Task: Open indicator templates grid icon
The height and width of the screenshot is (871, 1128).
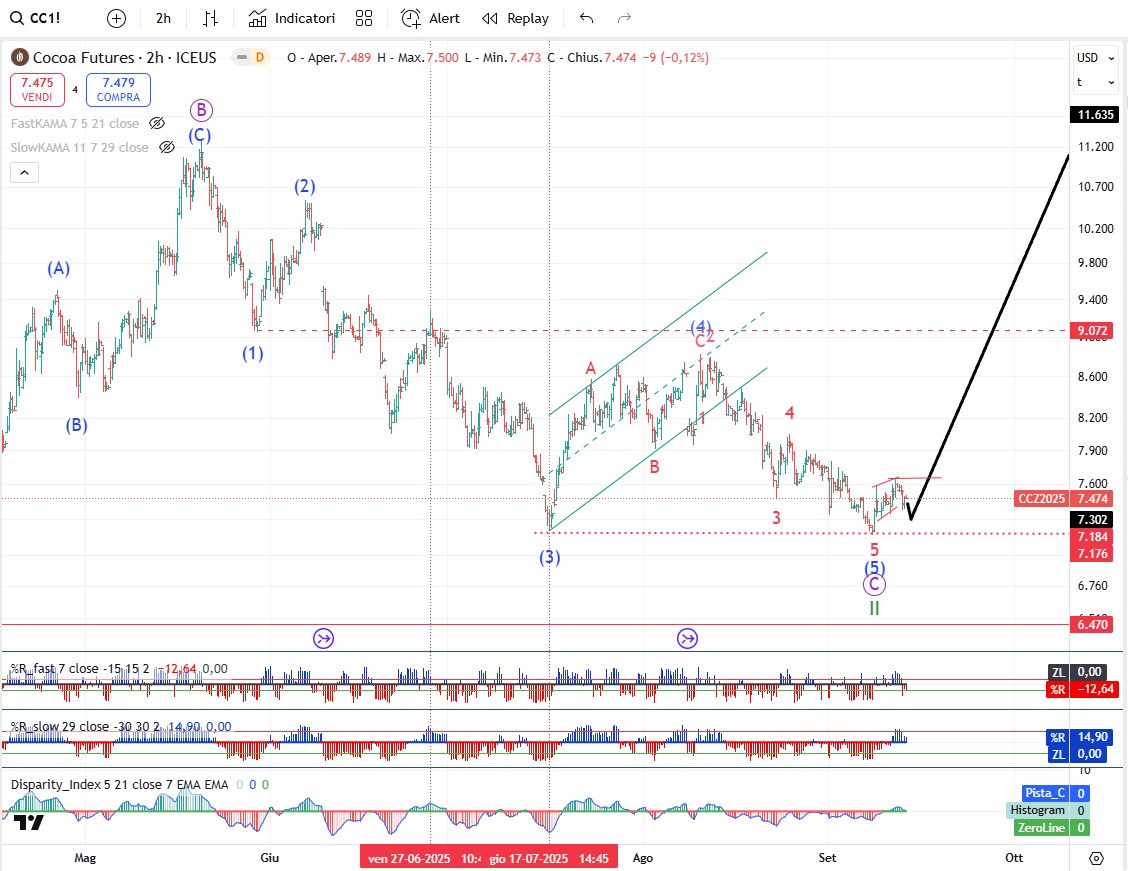Action: click(x=364, y=19)
